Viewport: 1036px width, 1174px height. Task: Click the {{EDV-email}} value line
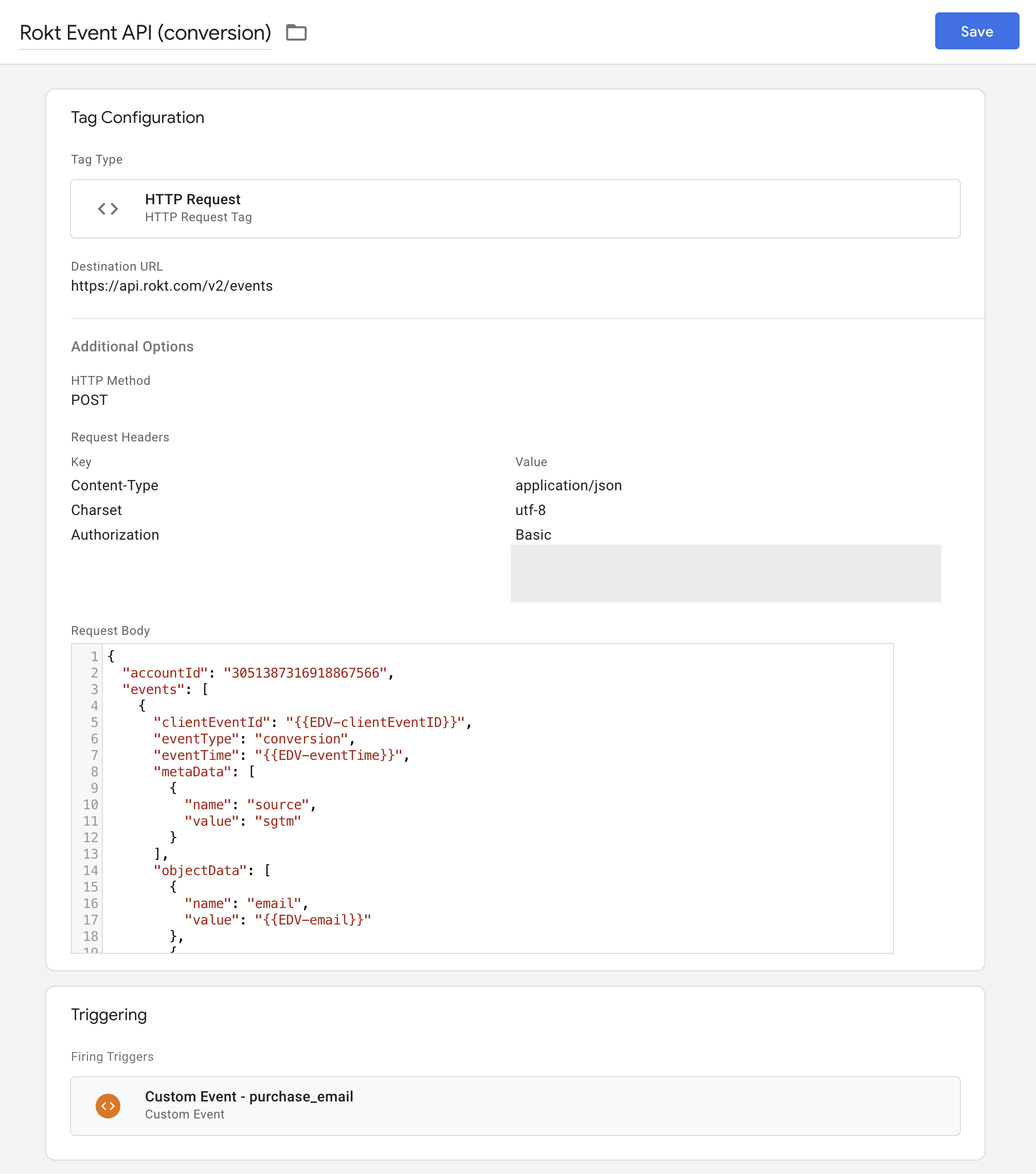278,920
